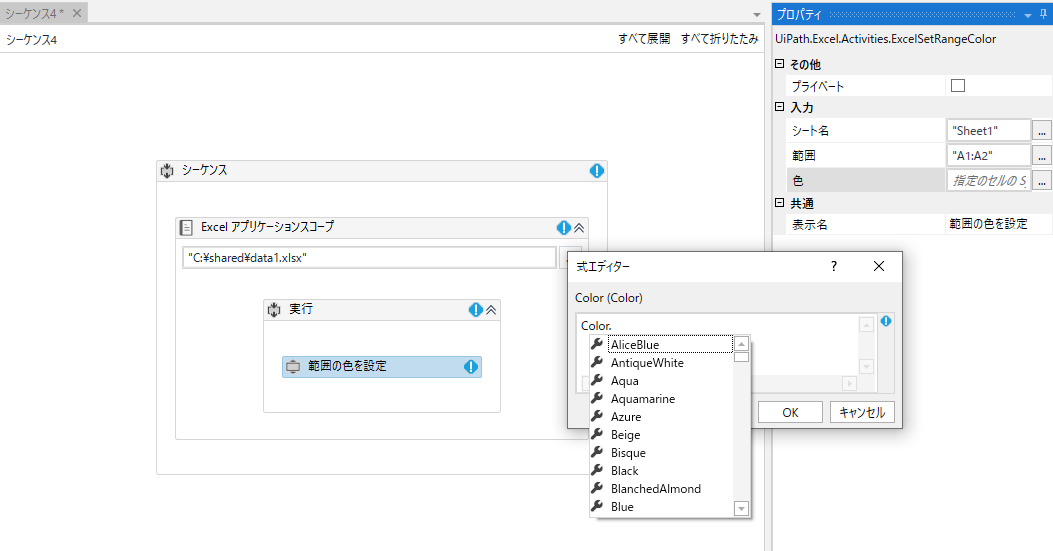Click the wrench icon next to AliceBlue

pos(597,344)
